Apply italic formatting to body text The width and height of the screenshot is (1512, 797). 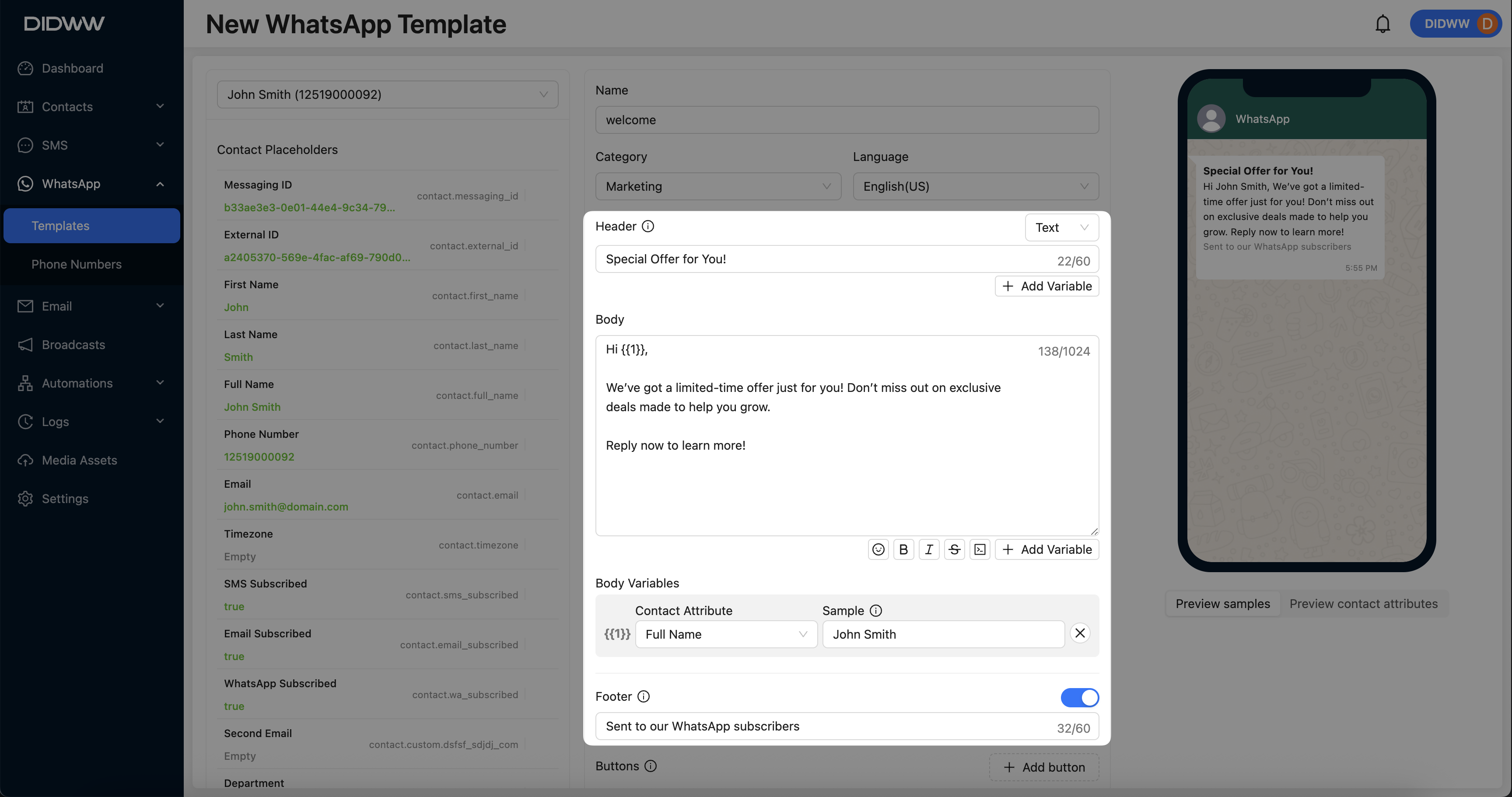[928, 549]
